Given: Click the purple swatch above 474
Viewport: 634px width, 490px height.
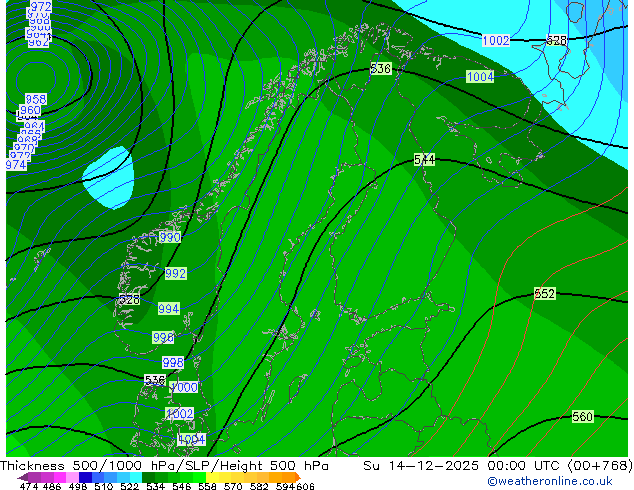Looking at the screenshot, I should point(34,477).
